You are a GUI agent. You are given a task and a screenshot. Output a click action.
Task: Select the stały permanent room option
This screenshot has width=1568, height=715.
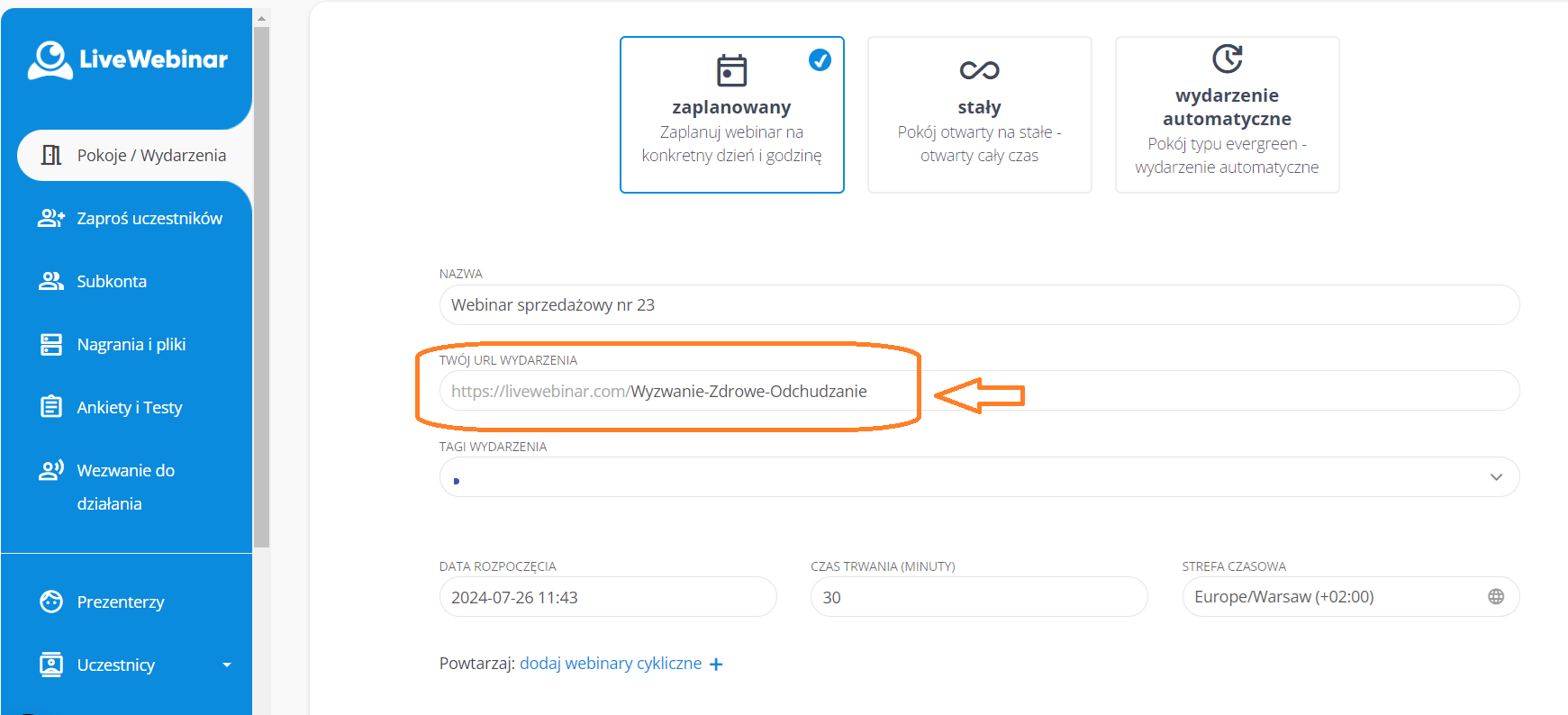(x=979, y=115)
